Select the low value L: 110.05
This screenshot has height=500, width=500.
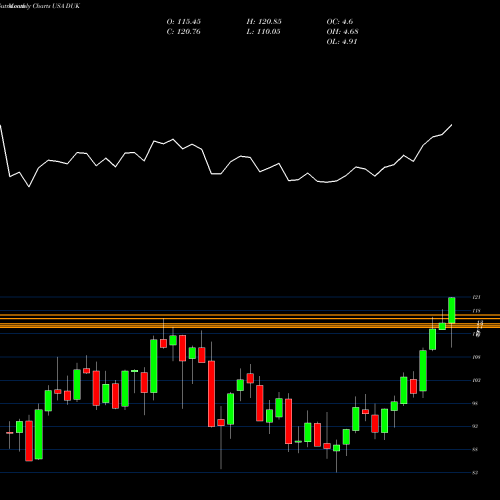click(264, 32)
